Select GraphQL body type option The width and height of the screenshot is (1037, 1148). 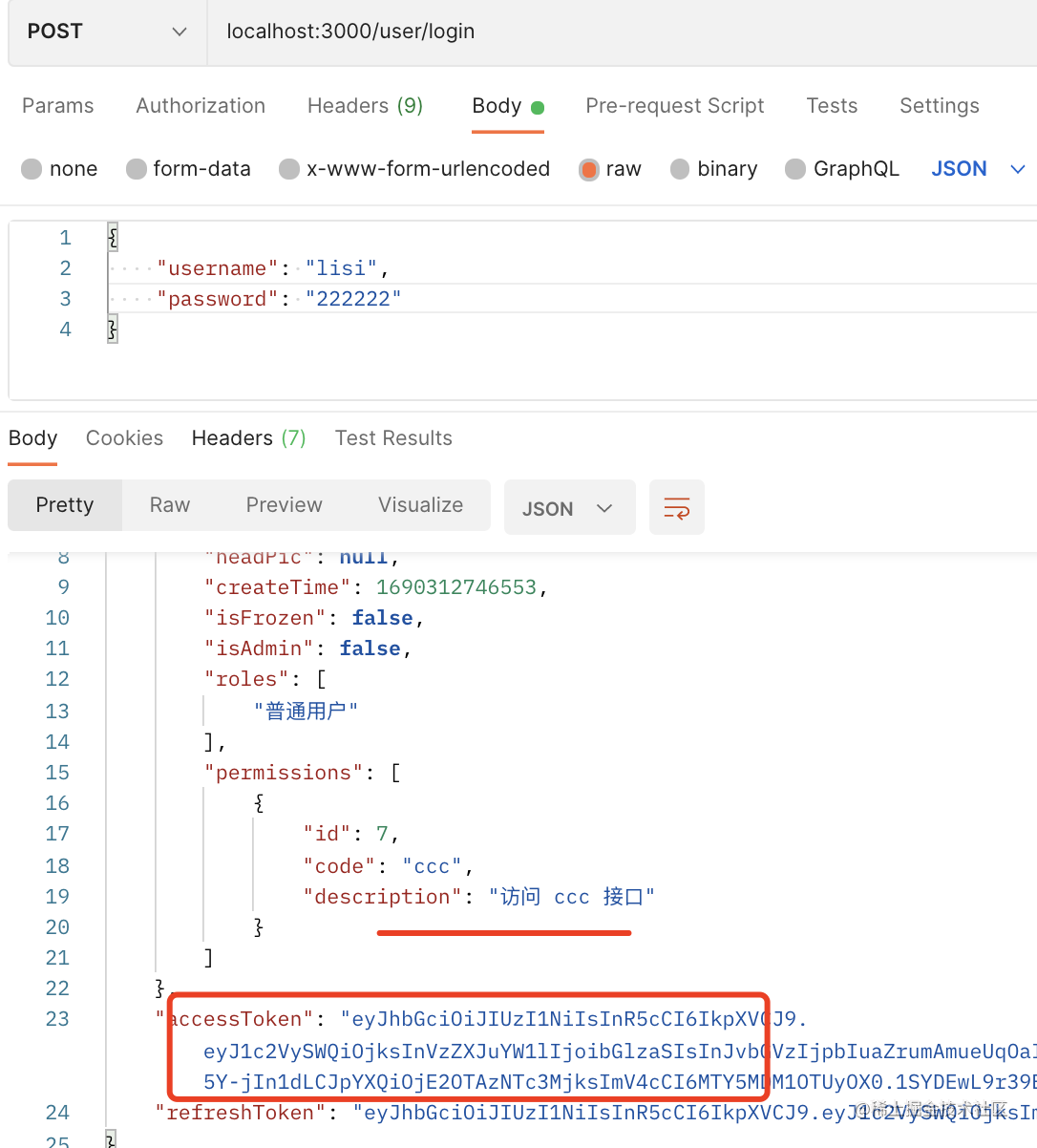pyautogui.click(x=795, y=169)
